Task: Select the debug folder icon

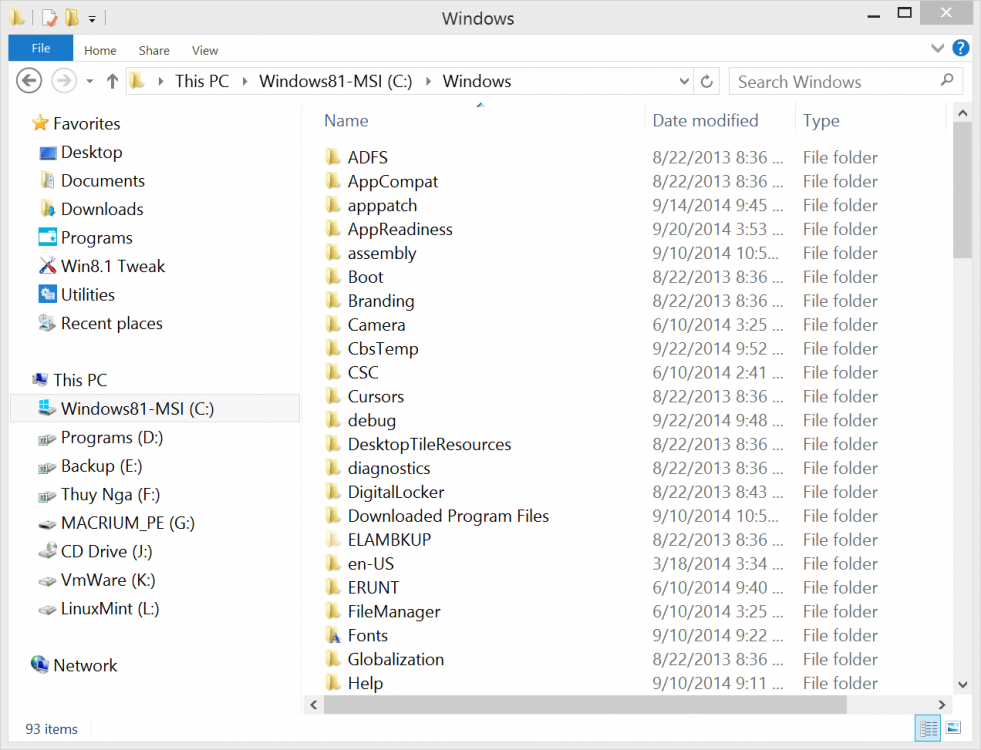Action: click(333, 420)
